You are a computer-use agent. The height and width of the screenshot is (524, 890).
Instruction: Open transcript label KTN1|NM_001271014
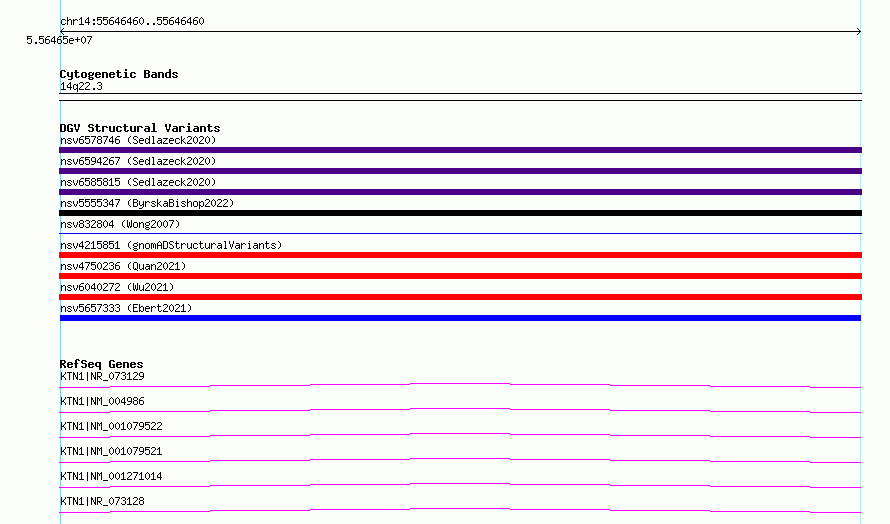coord(111,476)
